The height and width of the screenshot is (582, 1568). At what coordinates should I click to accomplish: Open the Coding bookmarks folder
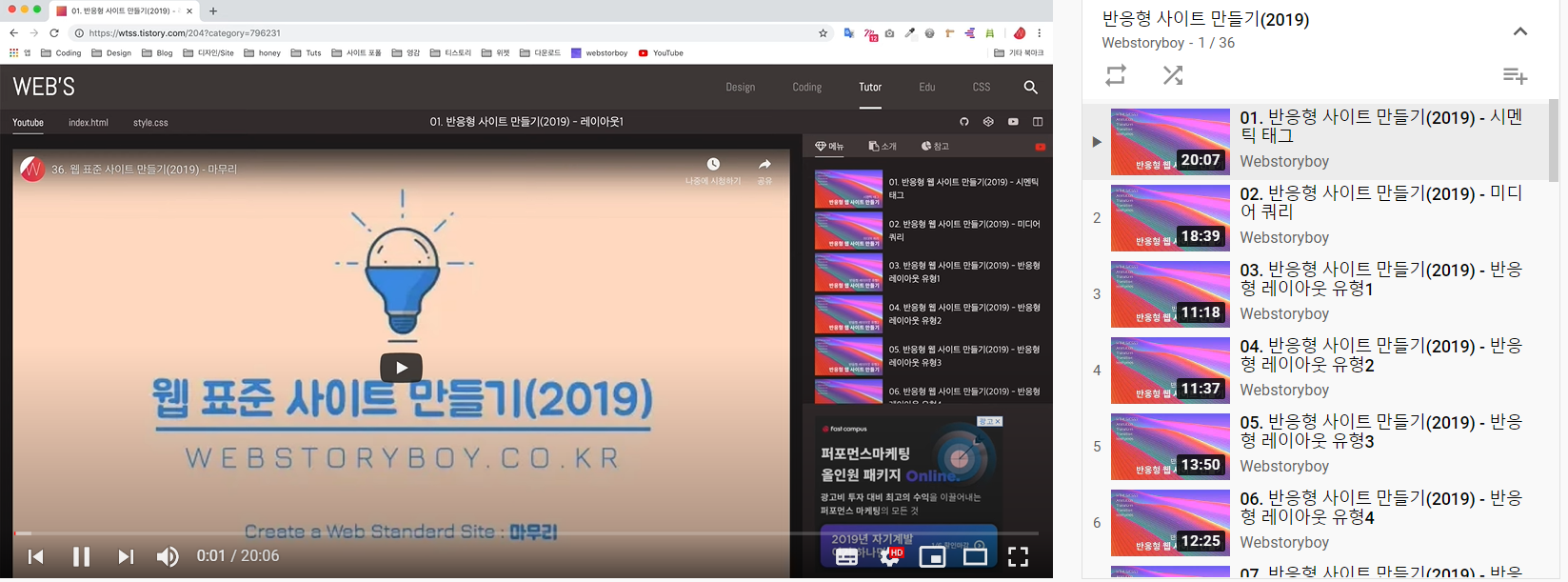coord(61,53)
